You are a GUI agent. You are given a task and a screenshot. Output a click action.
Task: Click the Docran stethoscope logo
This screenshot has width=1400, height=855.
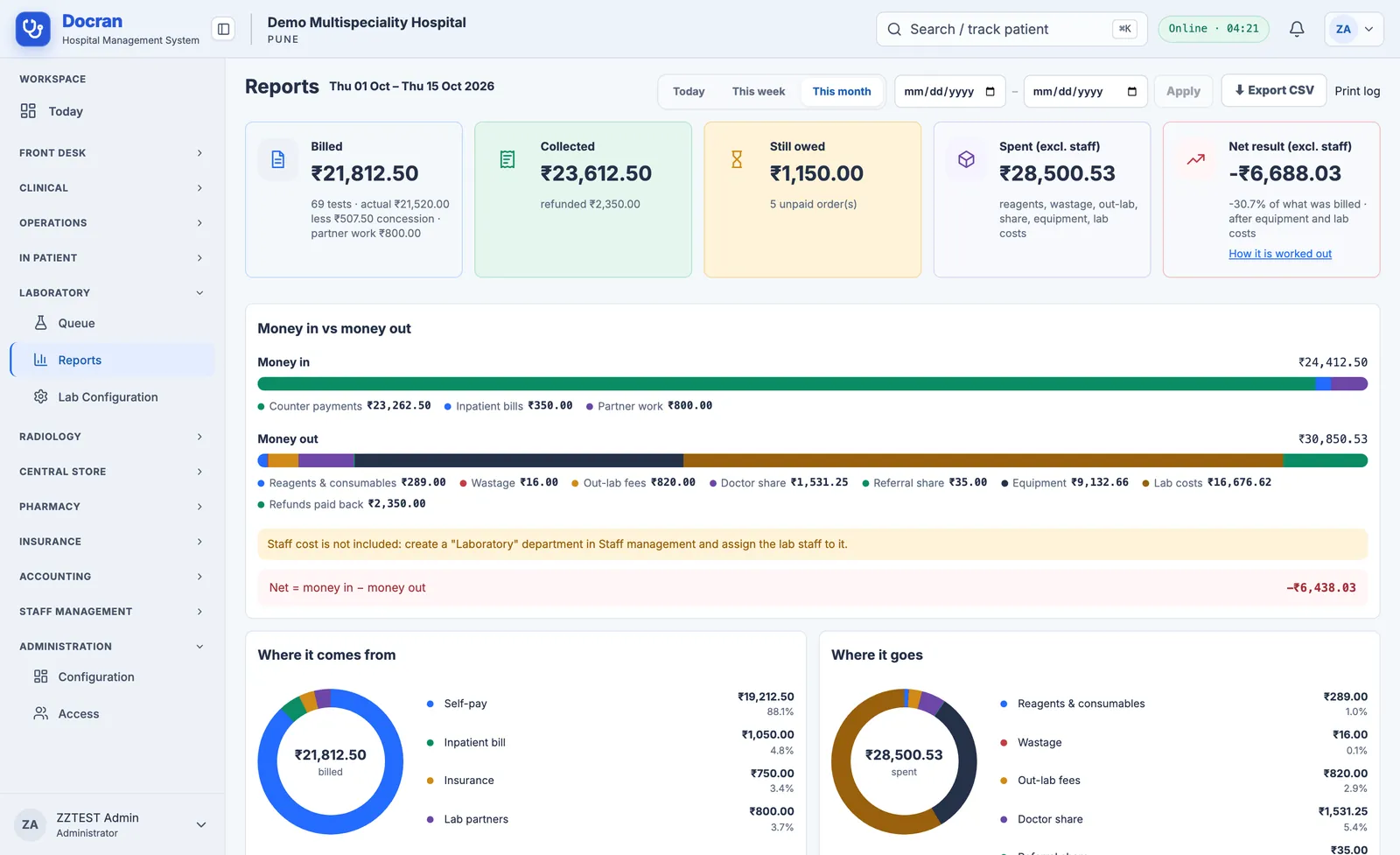click(33, 29)
